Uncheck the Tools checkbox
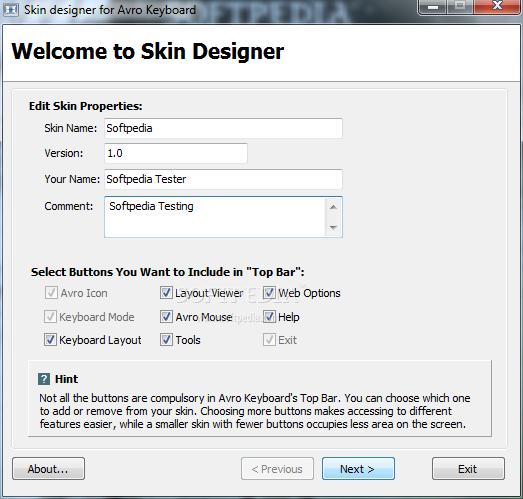The height and width of the screenshot is (499, 523). click(x=166, y=340)
